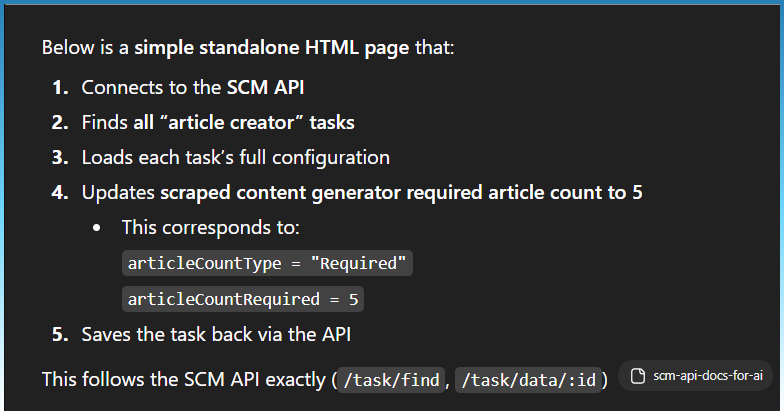Click "Saves the task back via the API"
Viewport: 784px width, 415px height.
[x=215, y=334]
